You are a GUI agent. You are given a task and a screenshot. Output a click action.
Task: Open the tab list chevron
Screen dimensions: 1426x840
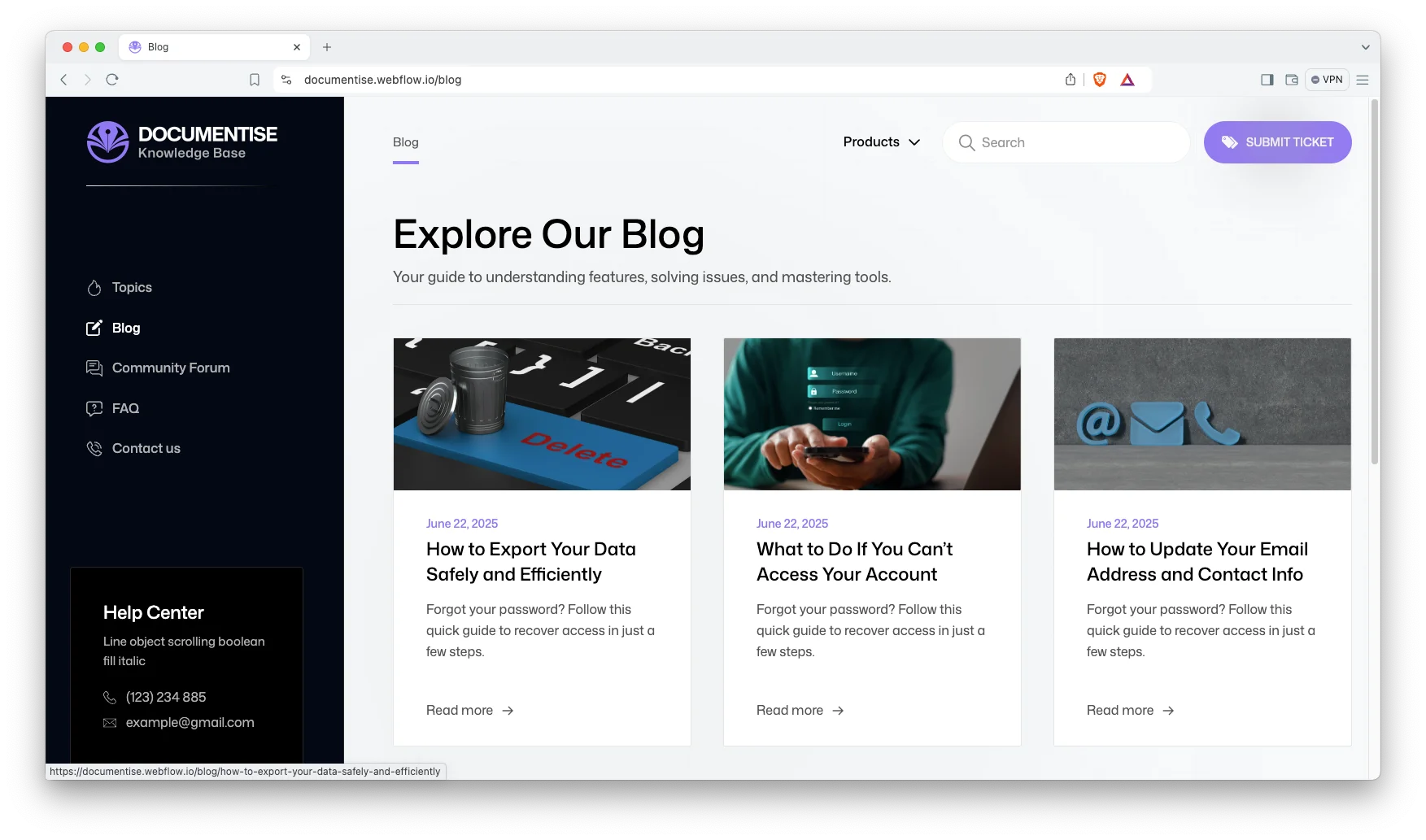[1365, 47]
